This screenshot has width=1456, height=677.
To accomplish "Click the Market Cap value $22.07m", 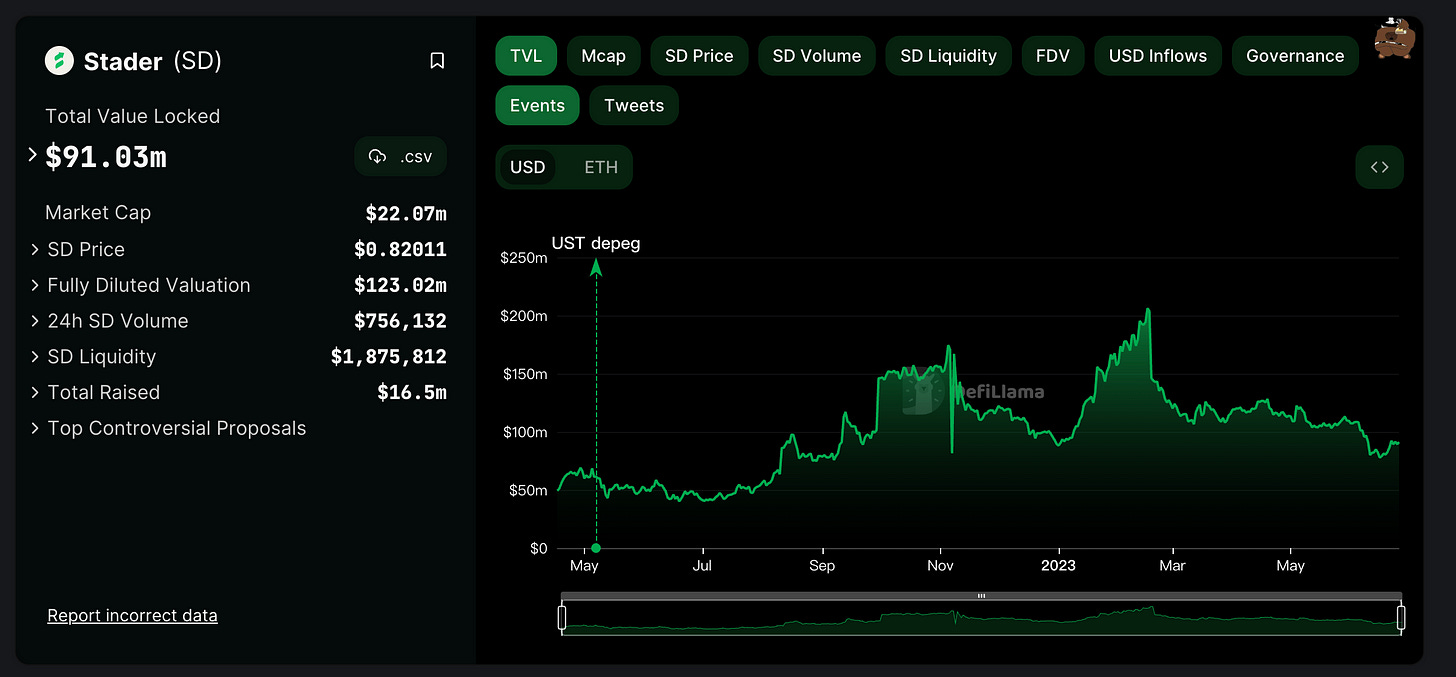I will click(406, 214).
